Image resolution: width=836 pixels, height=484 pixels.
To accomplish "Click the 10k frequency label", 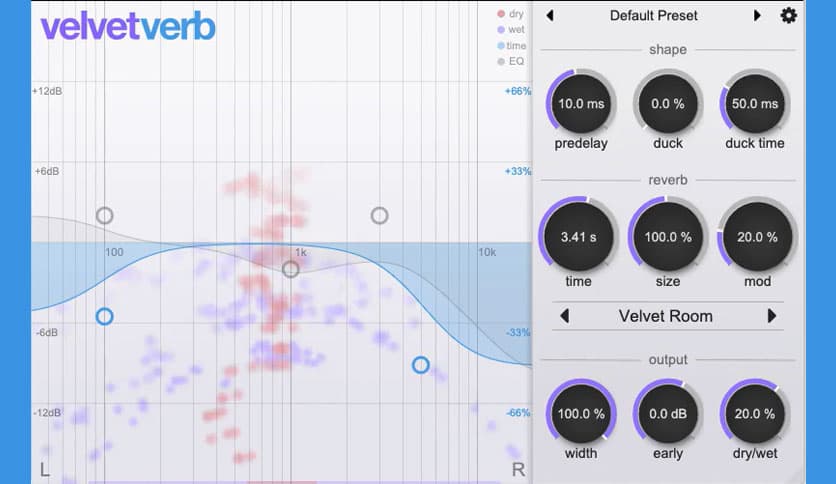I will tap(487, 252).
